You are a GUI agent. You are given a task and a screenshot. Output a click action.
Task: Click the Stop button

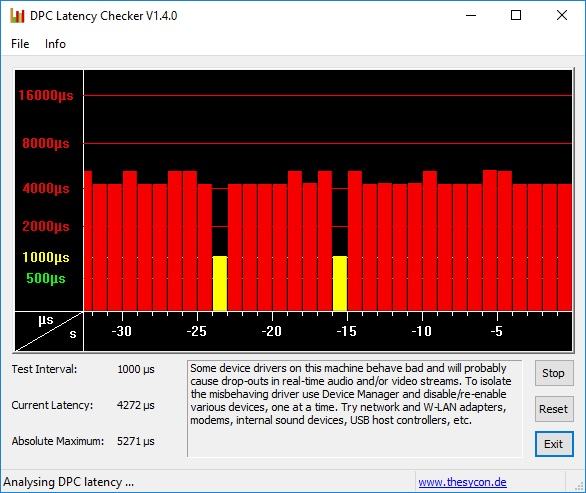(554, 373)
